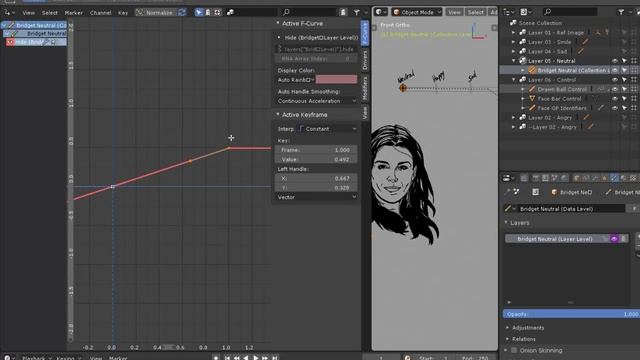Select the Bridget Neutral top channel row
Image resolution: width=640 pixels, height=360 pixels.
point(34,25)
